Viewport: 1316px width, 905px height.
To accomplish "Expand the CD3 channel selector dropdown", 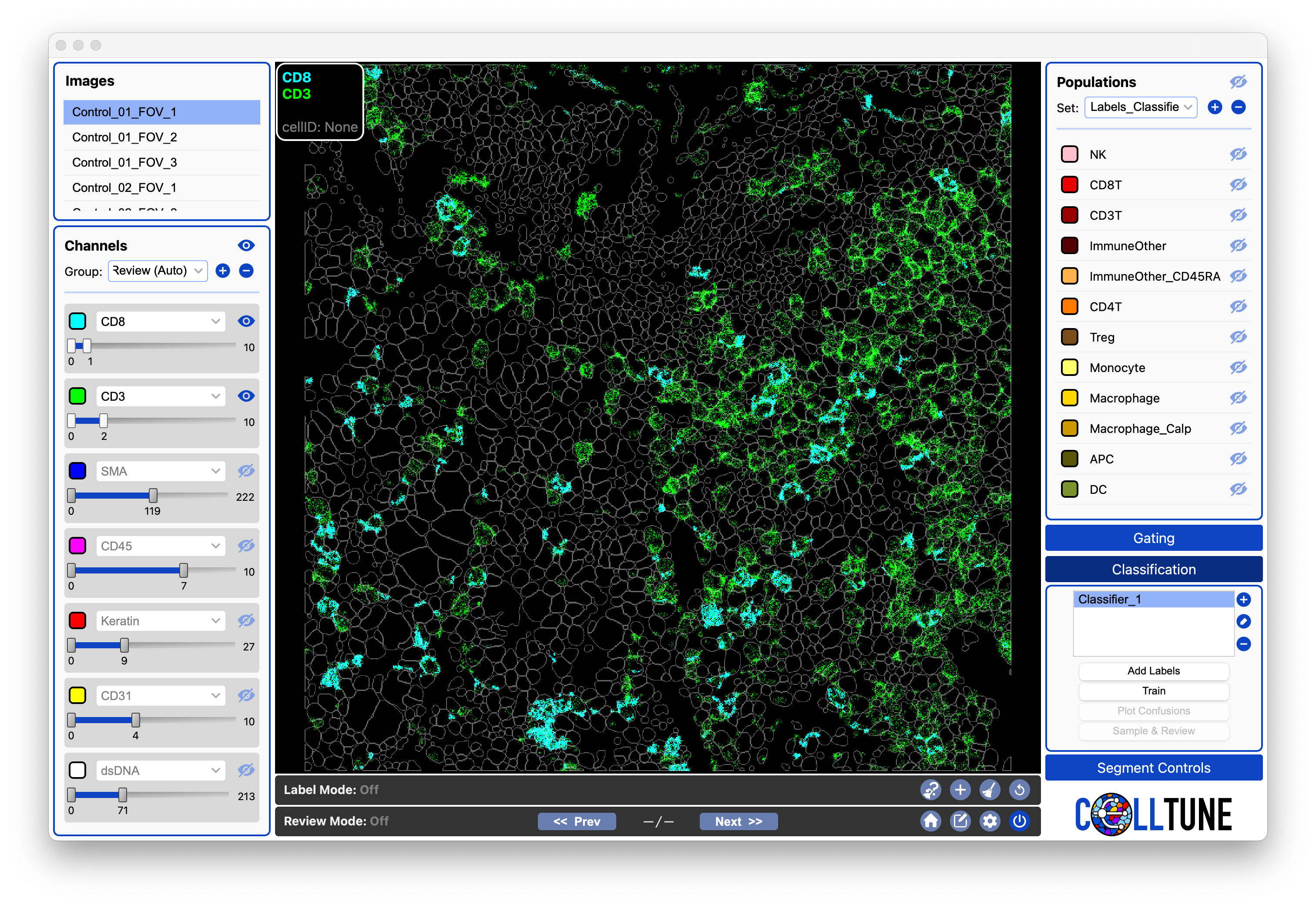I will coord(161,396).
